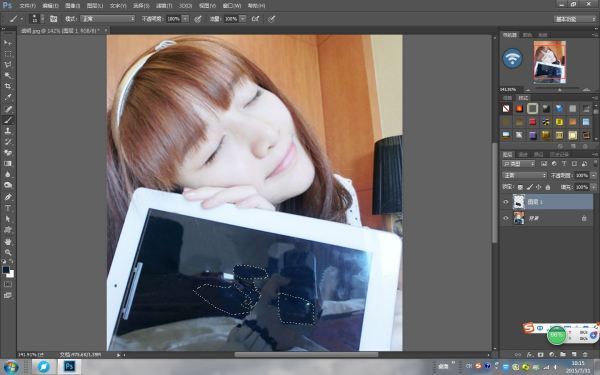Click the horizontal canvas scrollbar
The height and width of the screenshot is (375, 600).
click(x=306, y=354)
